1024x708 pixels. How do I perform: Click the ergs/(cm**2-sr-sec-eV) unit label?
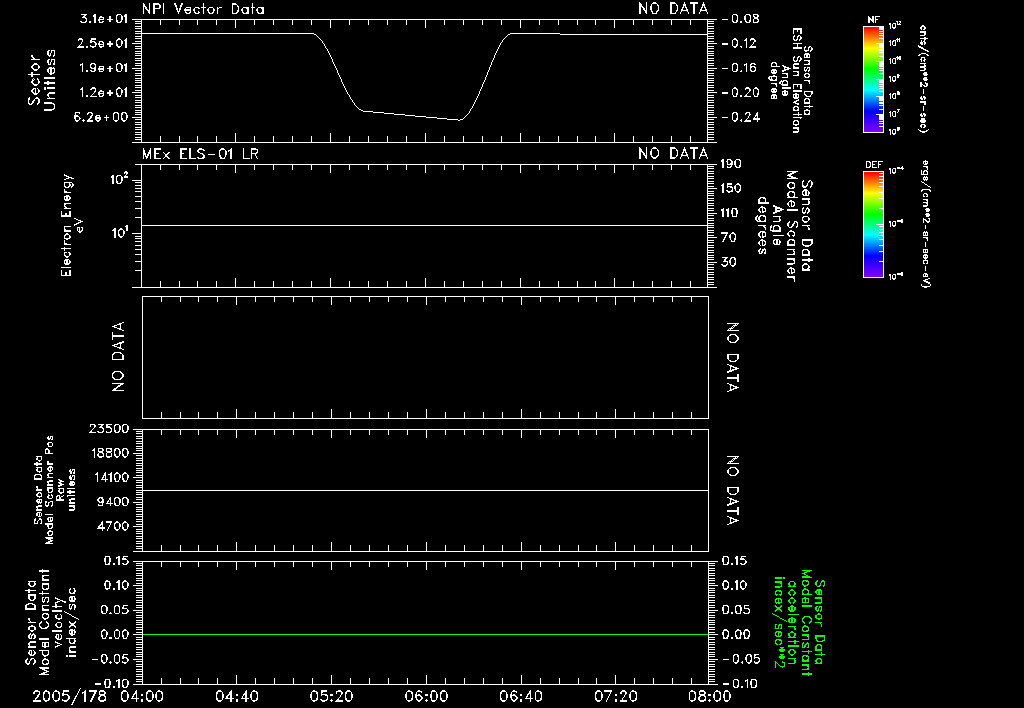tap(925, 224)
